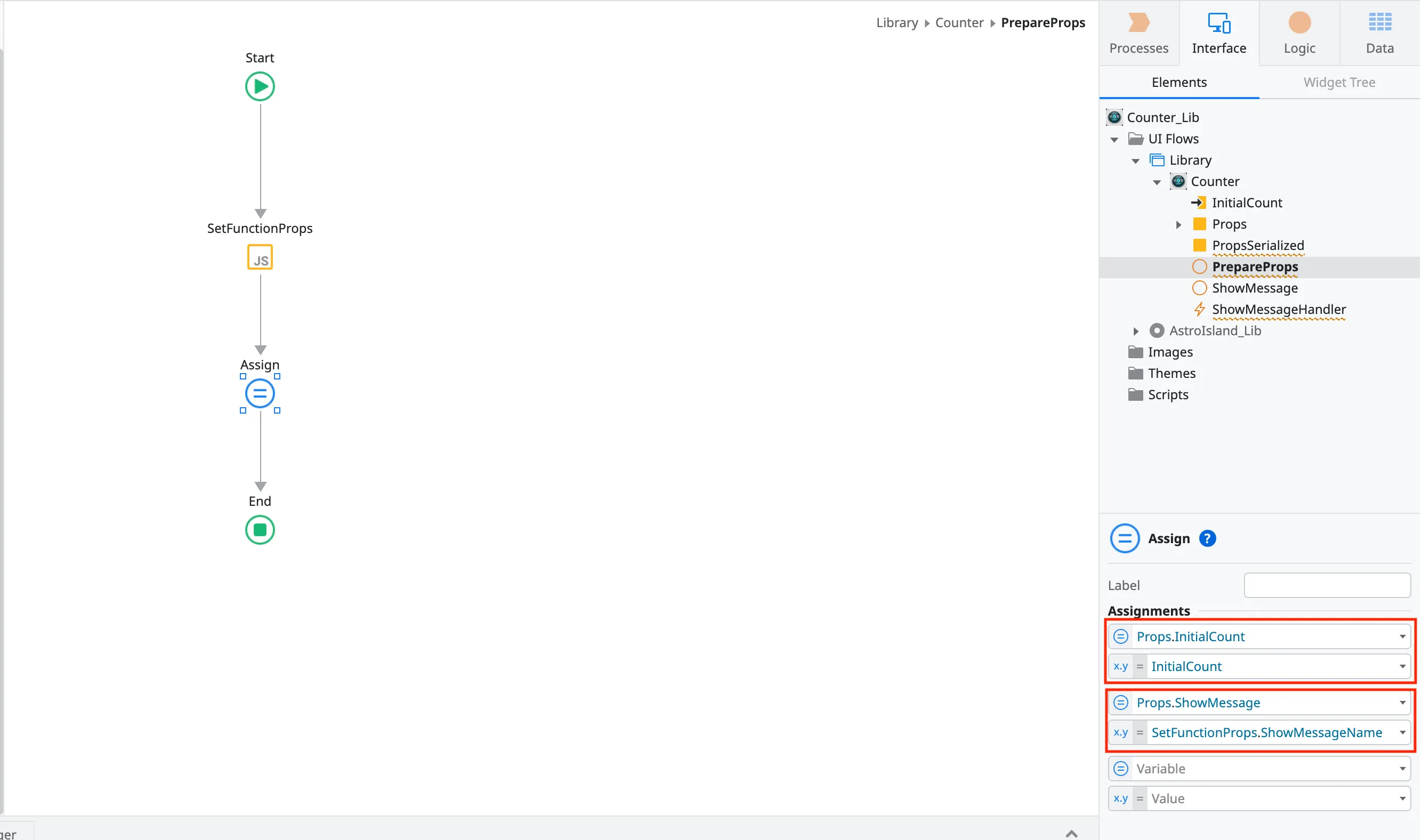Select the SetFunctionProps JavaScript node
Image resolution: width=1422 pixels, height=840 pixels.
[260, 257]
